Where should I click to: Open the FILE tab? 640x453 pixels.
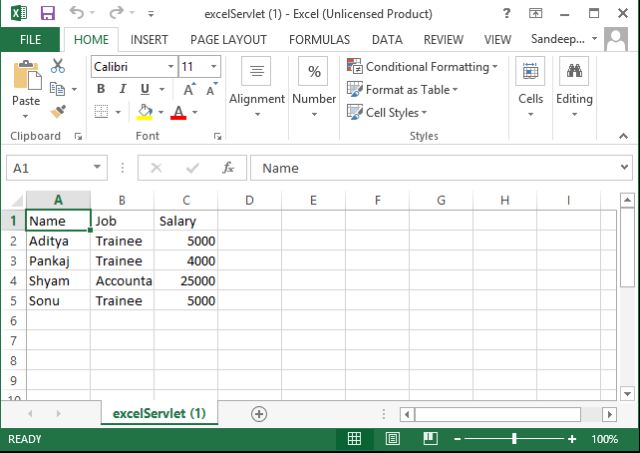pyautogui.click(x=30, y=40)
